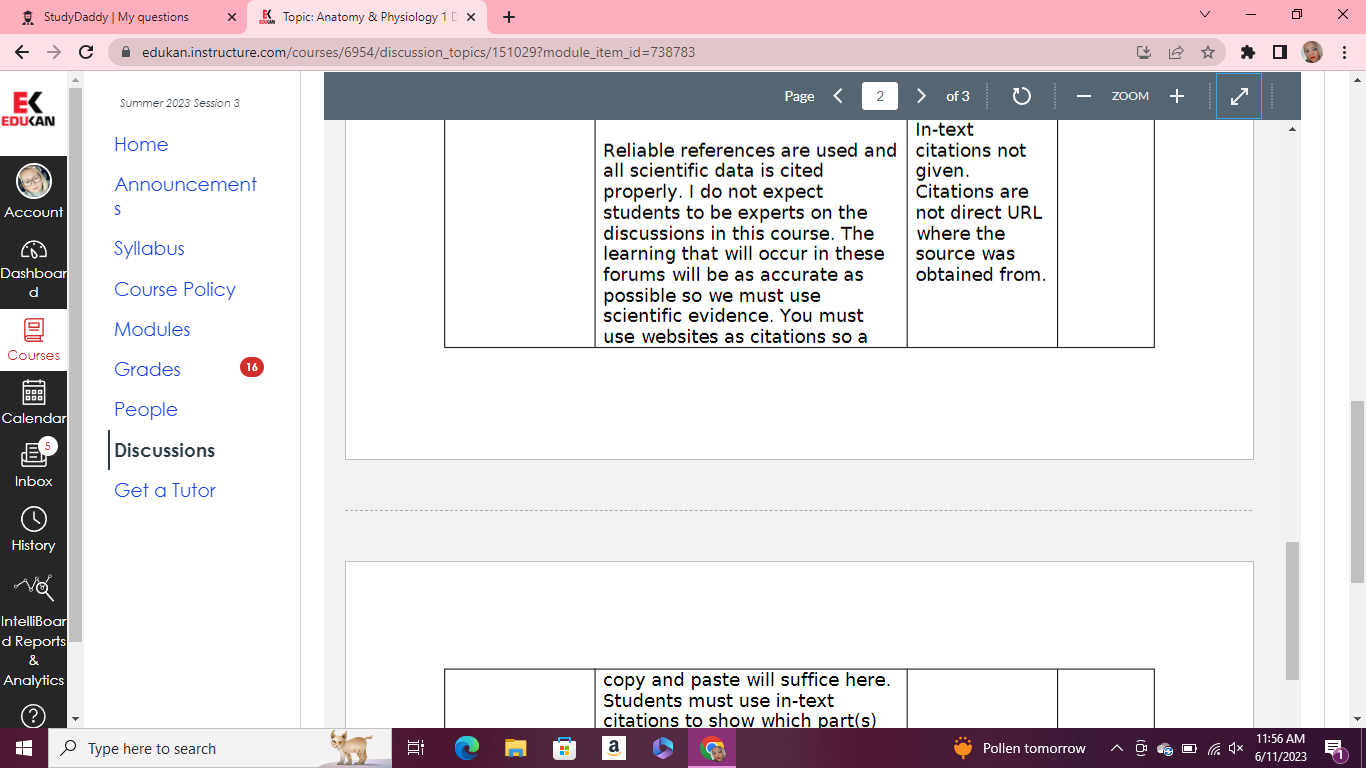The width and height of the screenshot is (1366, 768).
Task: Open the Inbox with 5 unread
Action: coord(33,465)
